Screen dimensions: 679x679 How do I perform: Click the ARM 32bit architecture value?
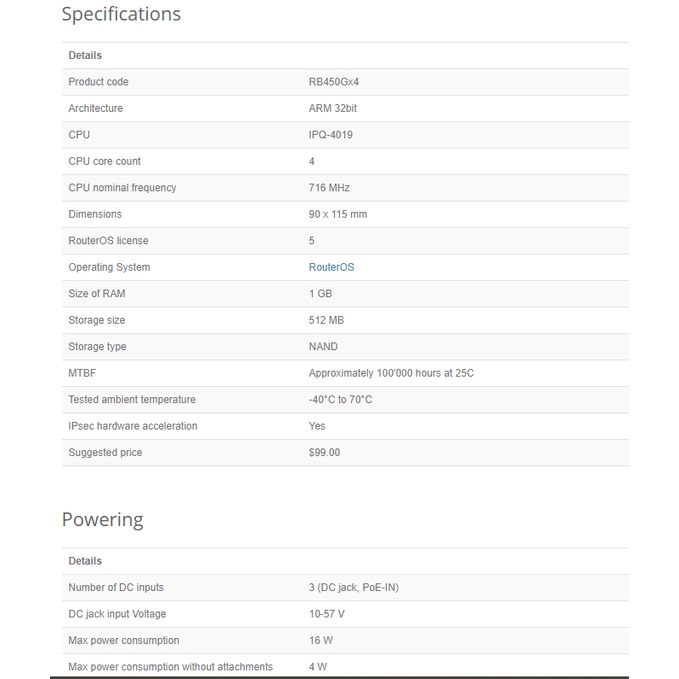point(335,108)
